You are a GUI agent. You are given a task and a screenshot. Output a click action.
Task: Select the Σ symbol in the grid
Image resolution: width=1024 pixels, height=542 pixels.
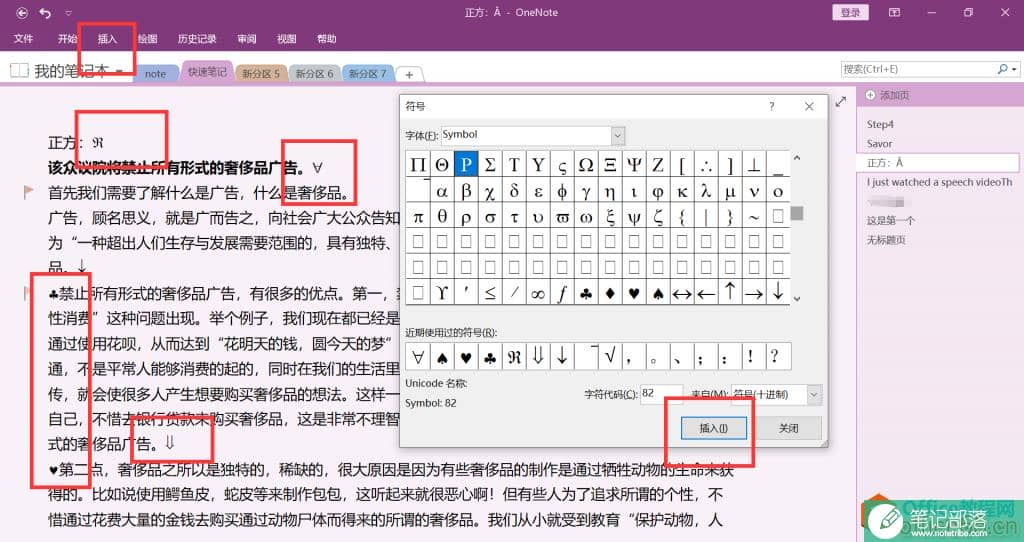tap(490, 164)
